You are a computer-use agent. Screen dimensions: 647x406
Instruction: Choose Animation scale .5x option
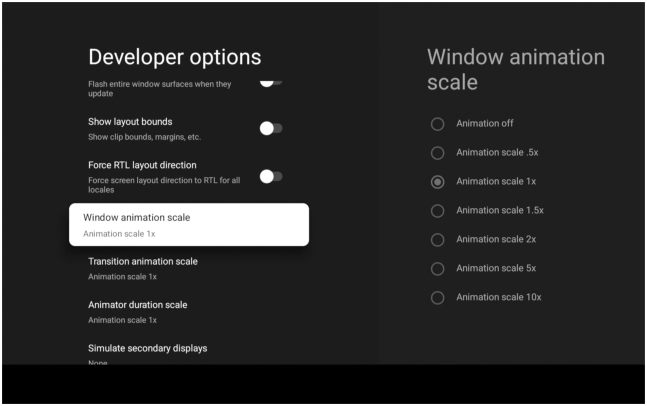tap(437, 152)
